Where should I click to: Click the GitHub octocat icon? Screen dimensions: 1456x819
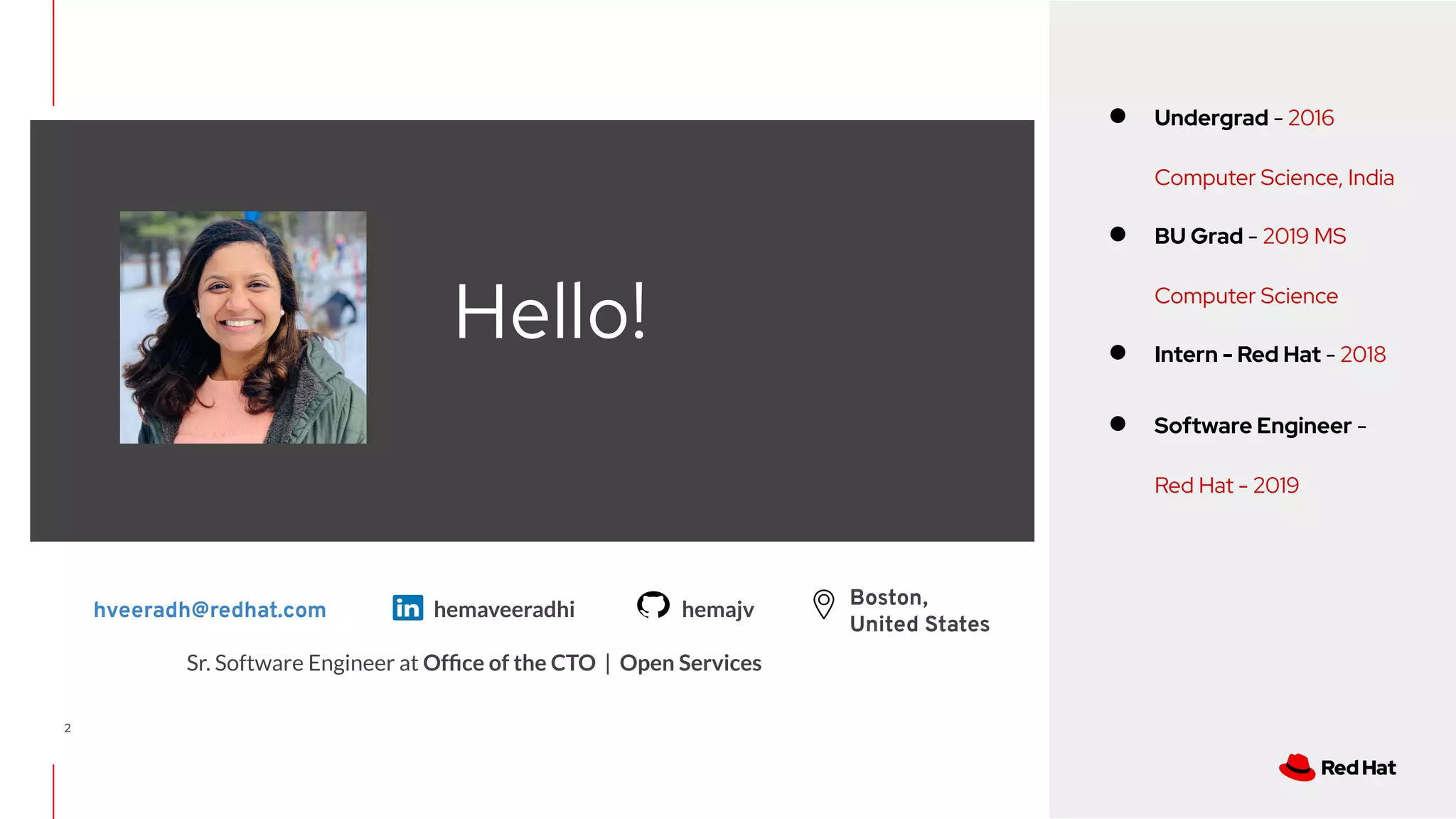pos(653,605)
